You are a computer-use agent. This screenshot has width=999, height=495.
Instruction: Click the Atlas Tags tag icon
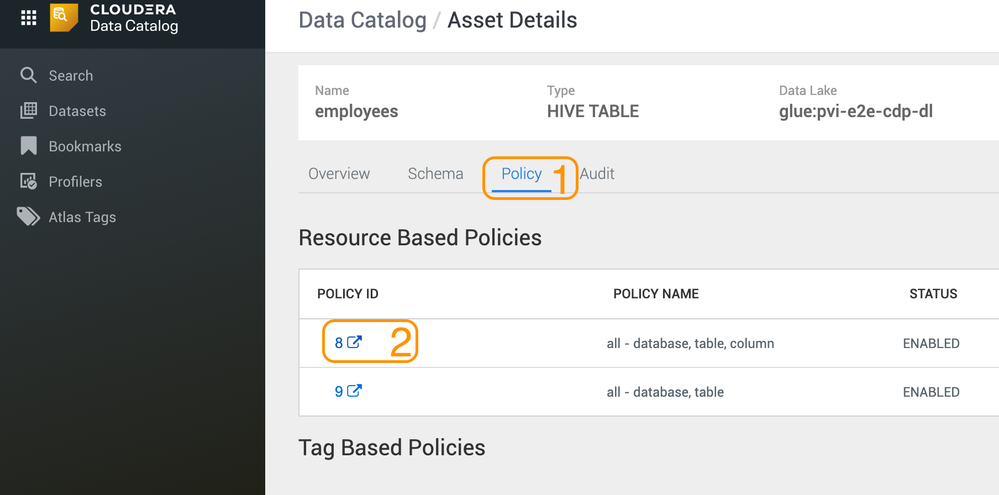tap(28, 217)
